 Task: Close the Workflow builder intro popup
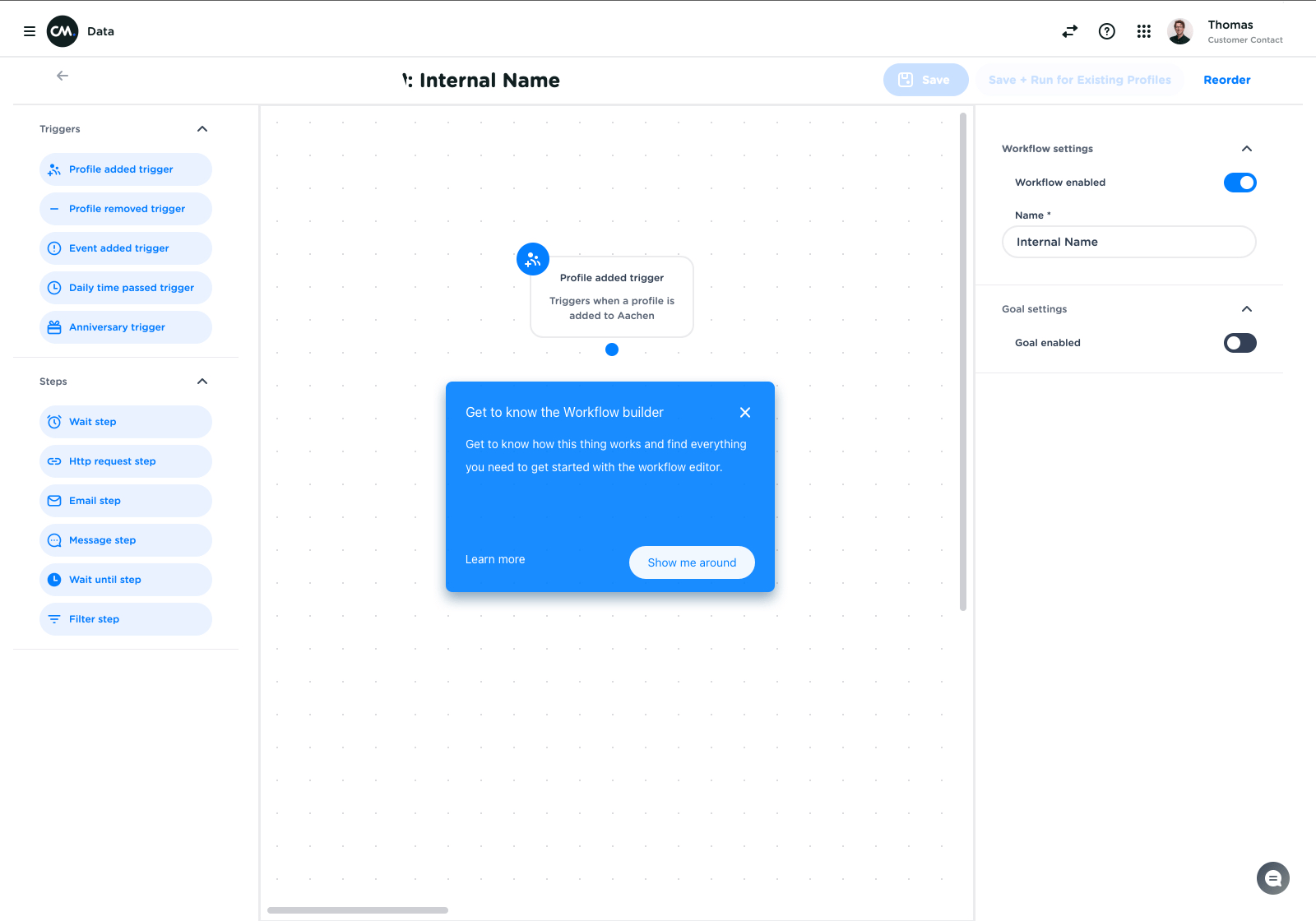[x=745, y=413]
